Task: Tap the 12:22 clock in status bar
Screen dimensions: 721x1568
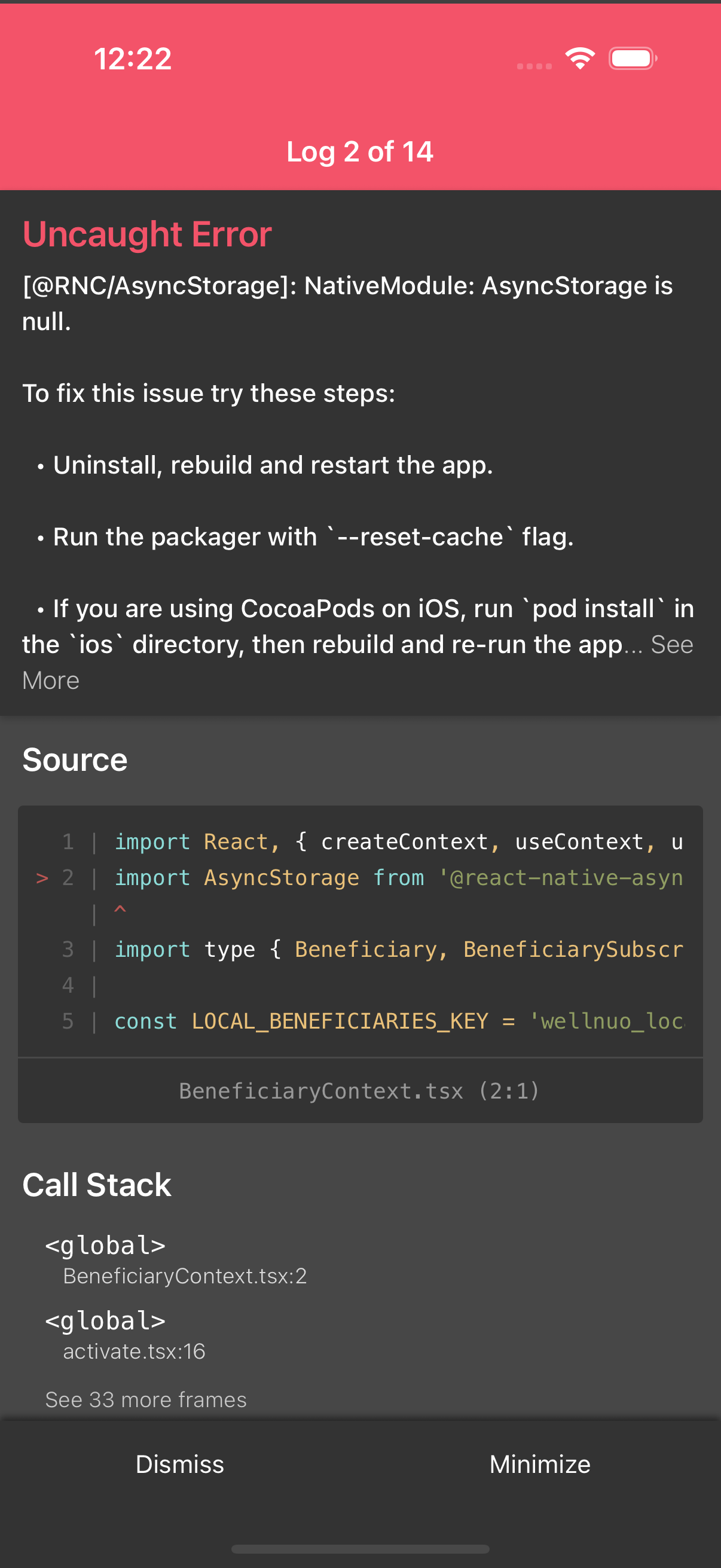Action: (133, 59)
